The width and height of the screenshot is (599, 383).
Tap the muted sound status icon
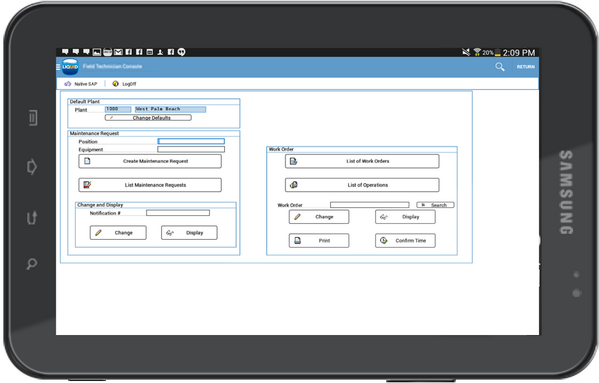(466, 52)
